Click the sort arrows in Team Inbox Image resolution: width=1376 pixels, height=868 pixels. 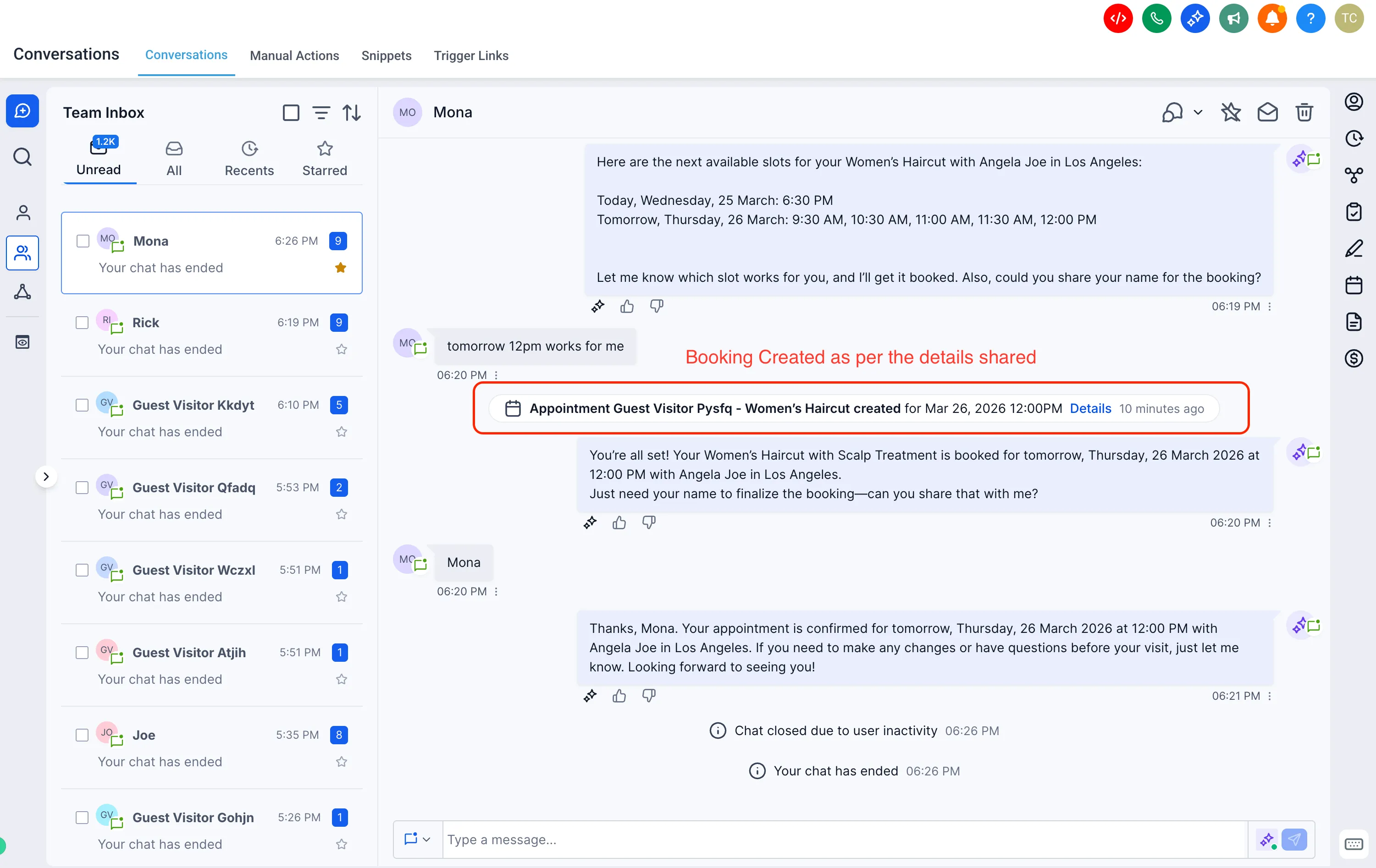click(351, 112)
